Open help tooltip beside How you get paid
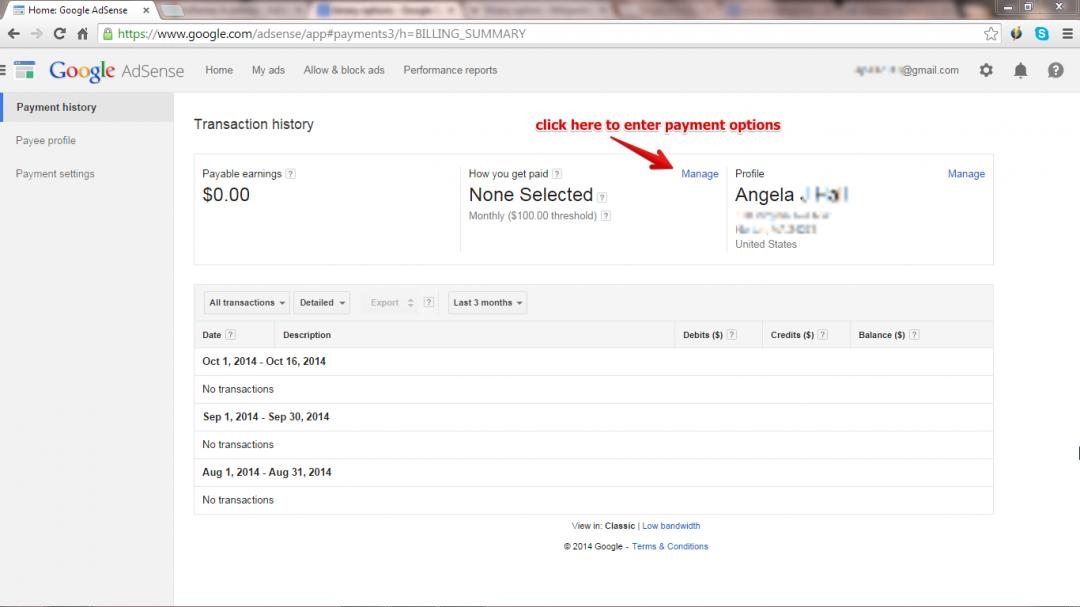This screenshot has width=1080, height=607. tap(557, 174)
